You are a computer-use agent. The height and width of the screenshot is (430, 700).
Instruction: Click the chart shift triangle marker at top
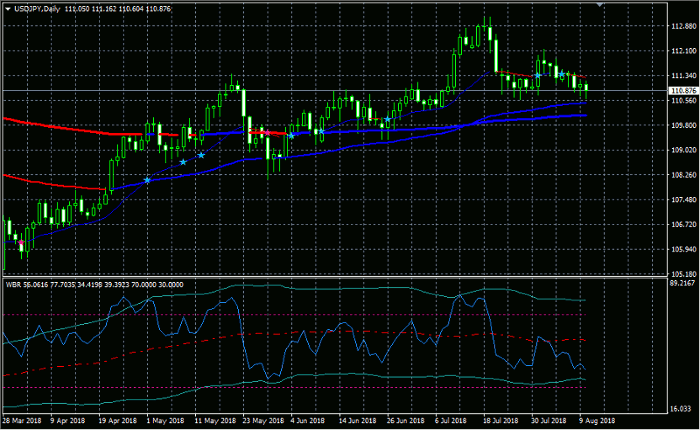(x=600, y=5)
